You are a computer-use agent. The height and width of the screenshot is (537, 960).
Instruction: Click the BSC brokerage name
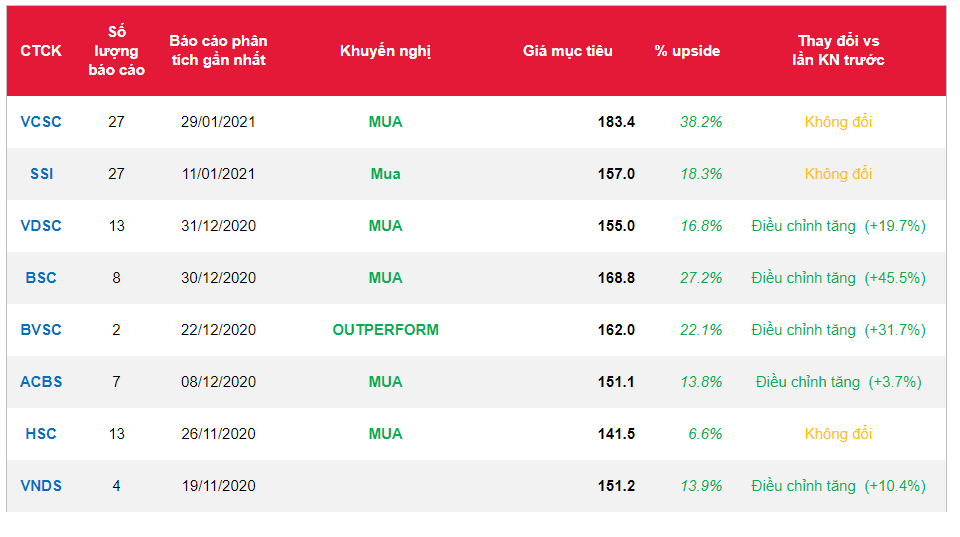pos(41,278)
